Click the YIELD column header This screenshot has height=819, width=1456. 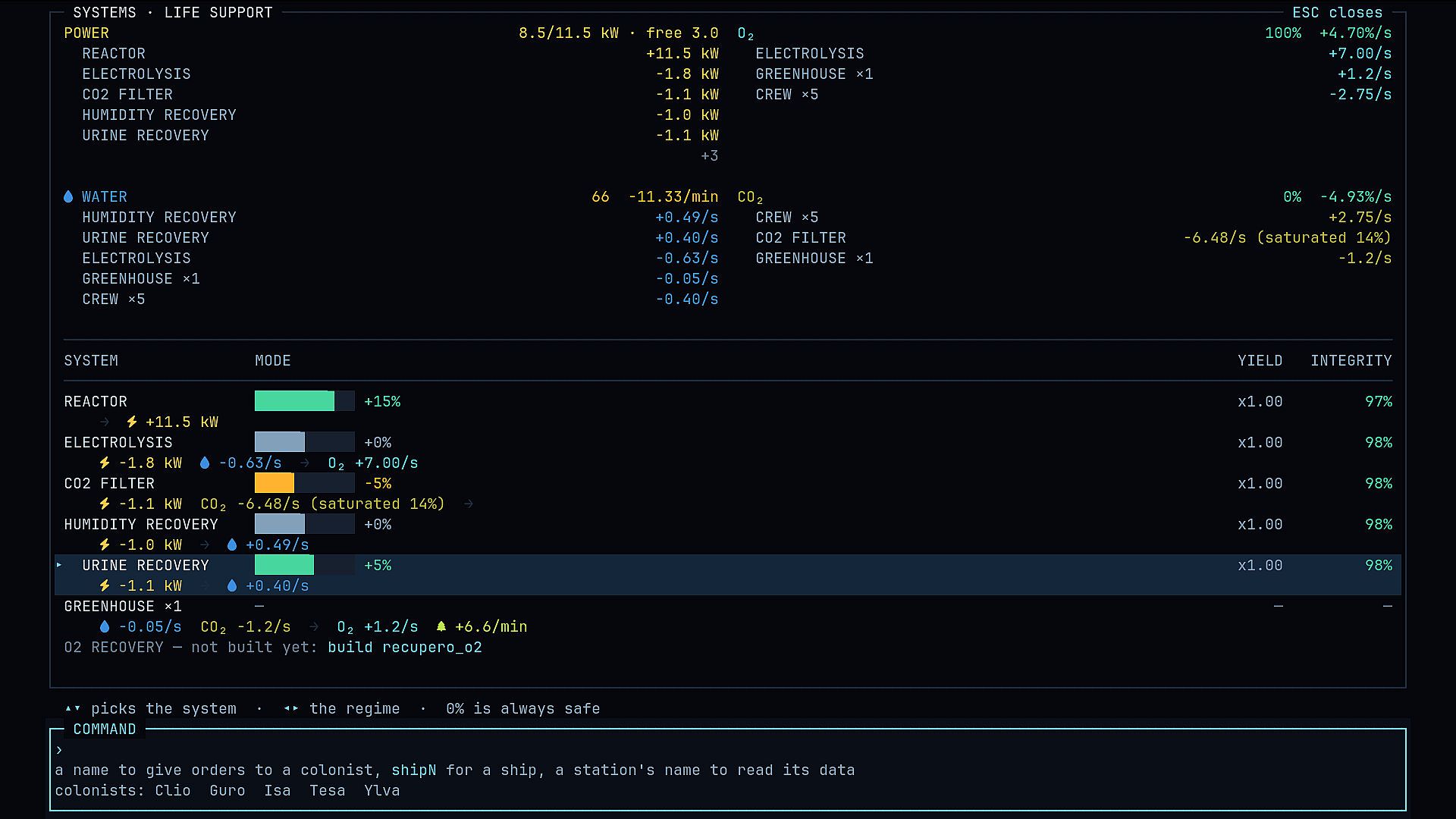[x=1260, y=360]
